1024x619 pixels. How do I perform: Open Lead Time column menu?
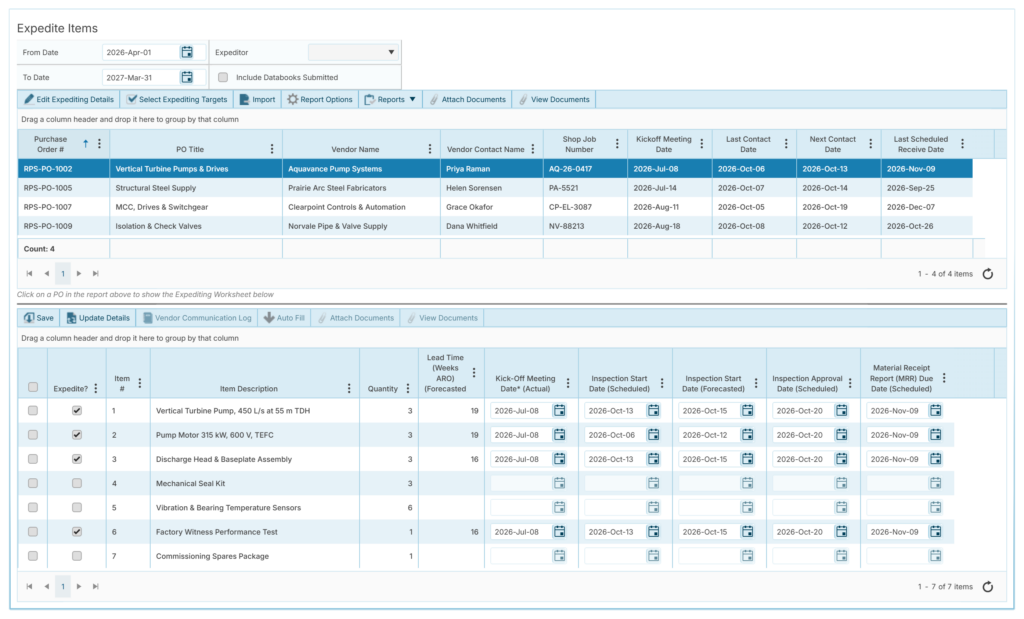pyautogui.click(x=474, y=373)
